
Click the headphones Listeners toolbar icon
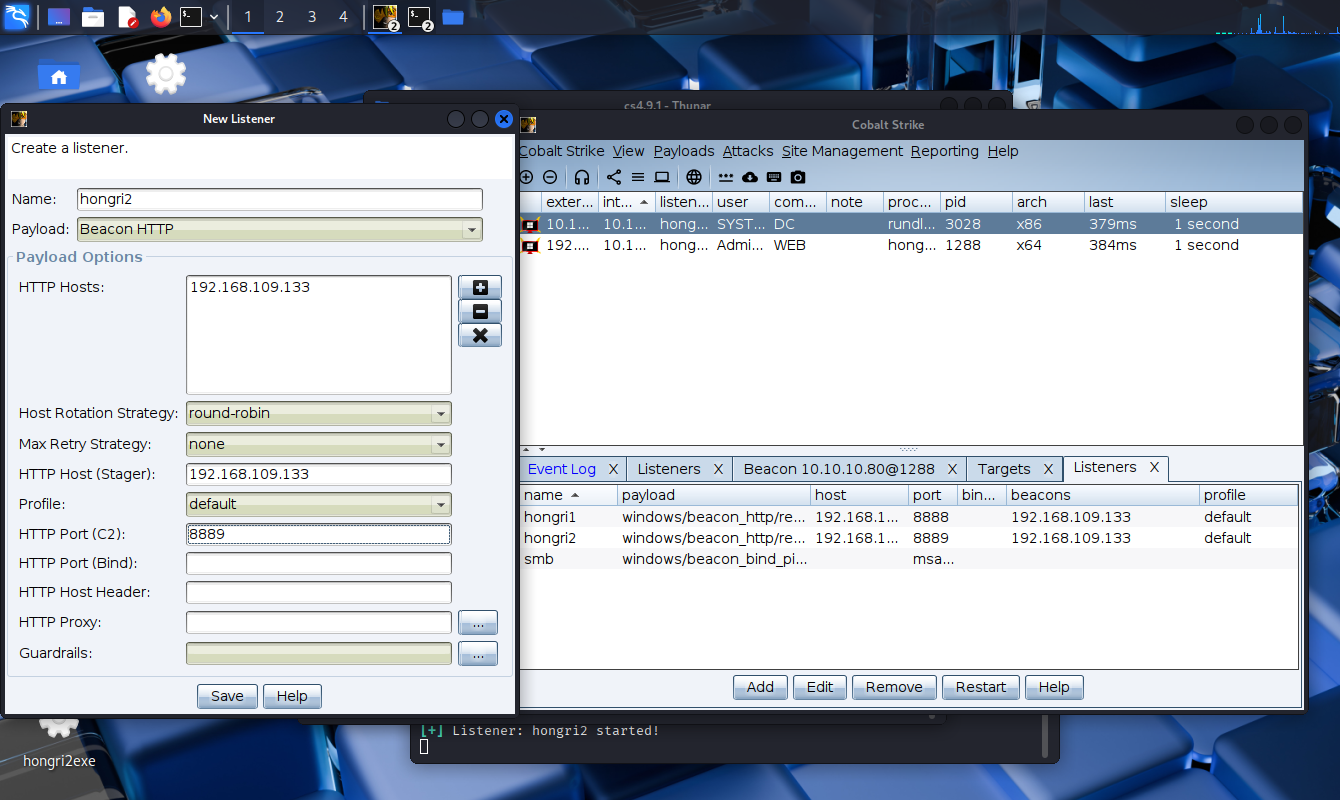[582, 177]
